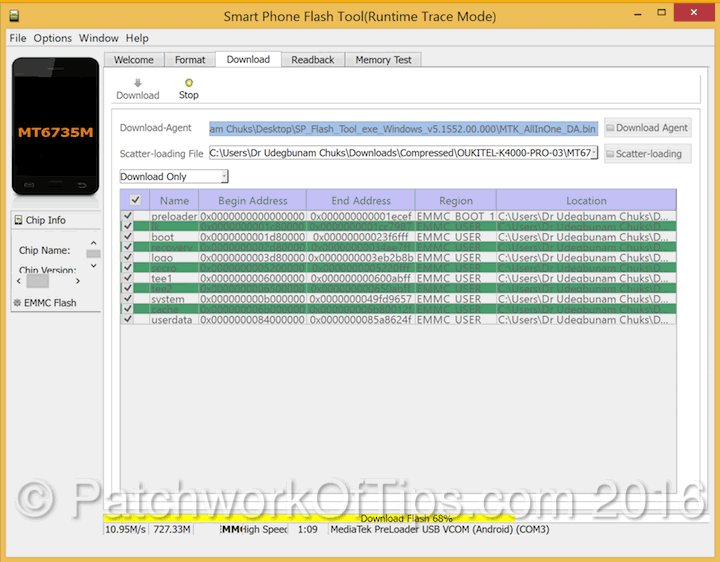Click the Chip Info left scroll arrow
Image resolution: width=720 pixels, height=562 pixels.
point(19,281)
